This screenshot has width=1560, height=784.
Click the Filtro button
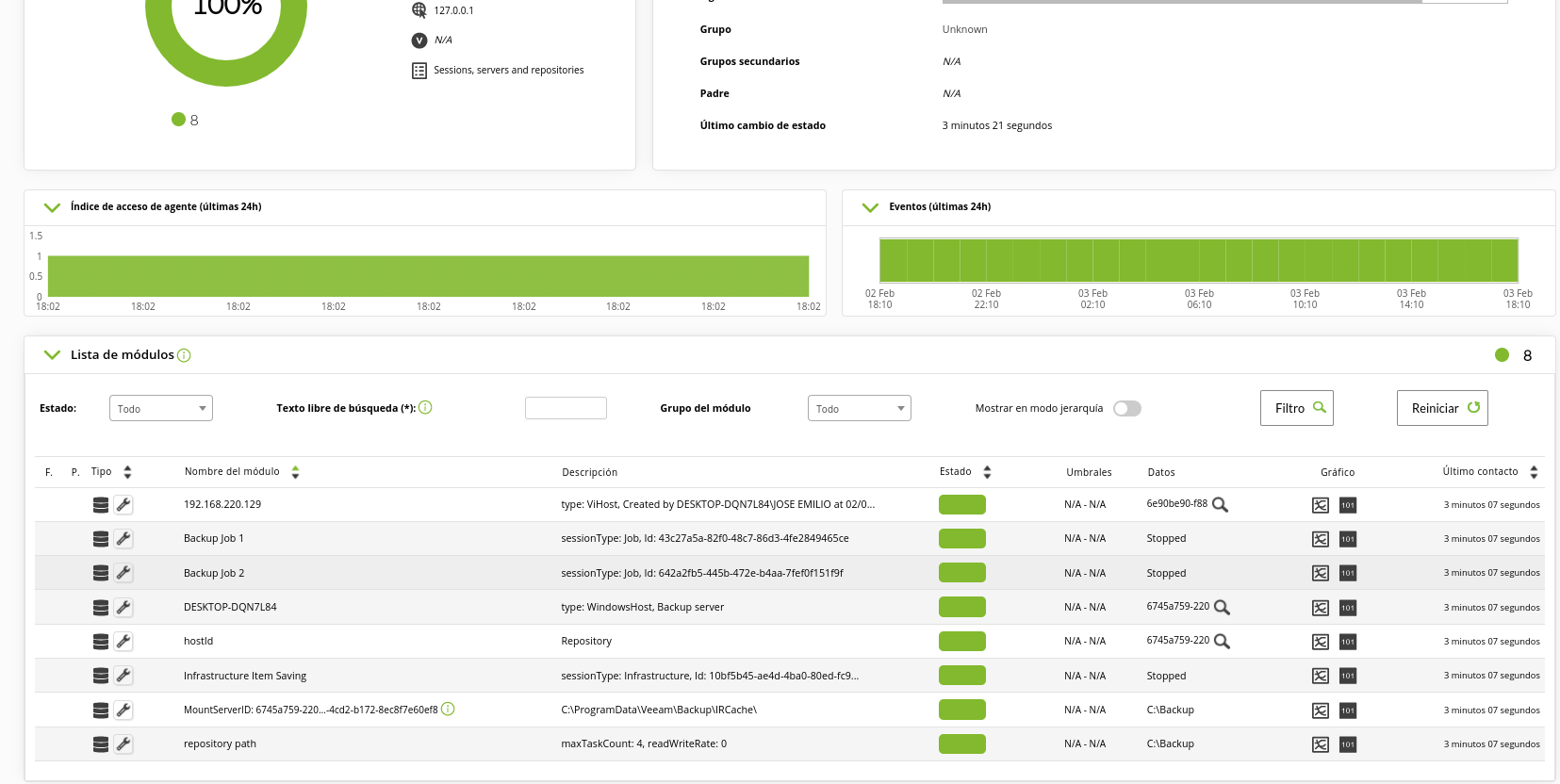[x=1297, y=408]
